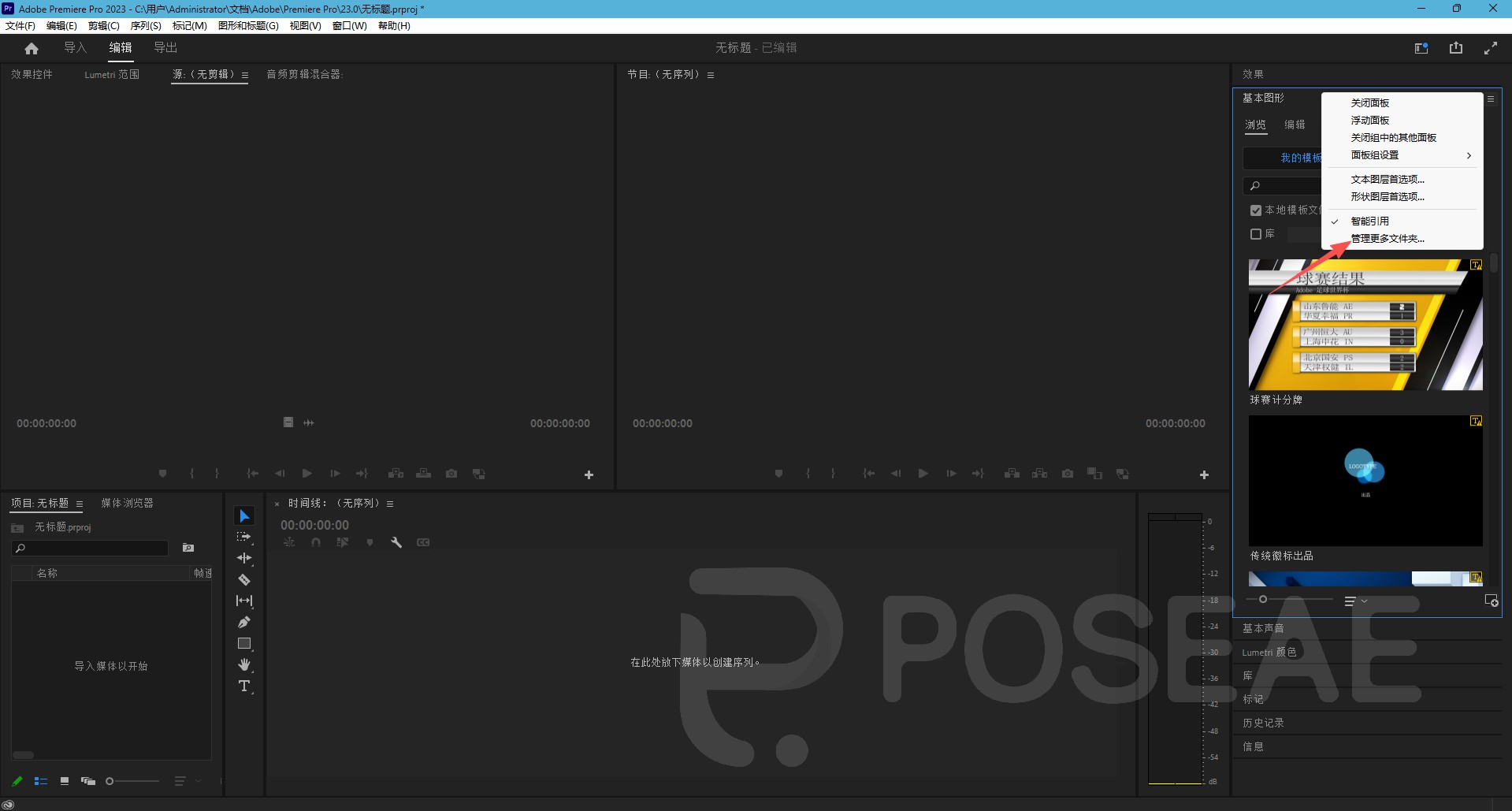The image size is (1512, 811).
Task: Click Overwrite button in Source monitor
Action: [424, 474]
